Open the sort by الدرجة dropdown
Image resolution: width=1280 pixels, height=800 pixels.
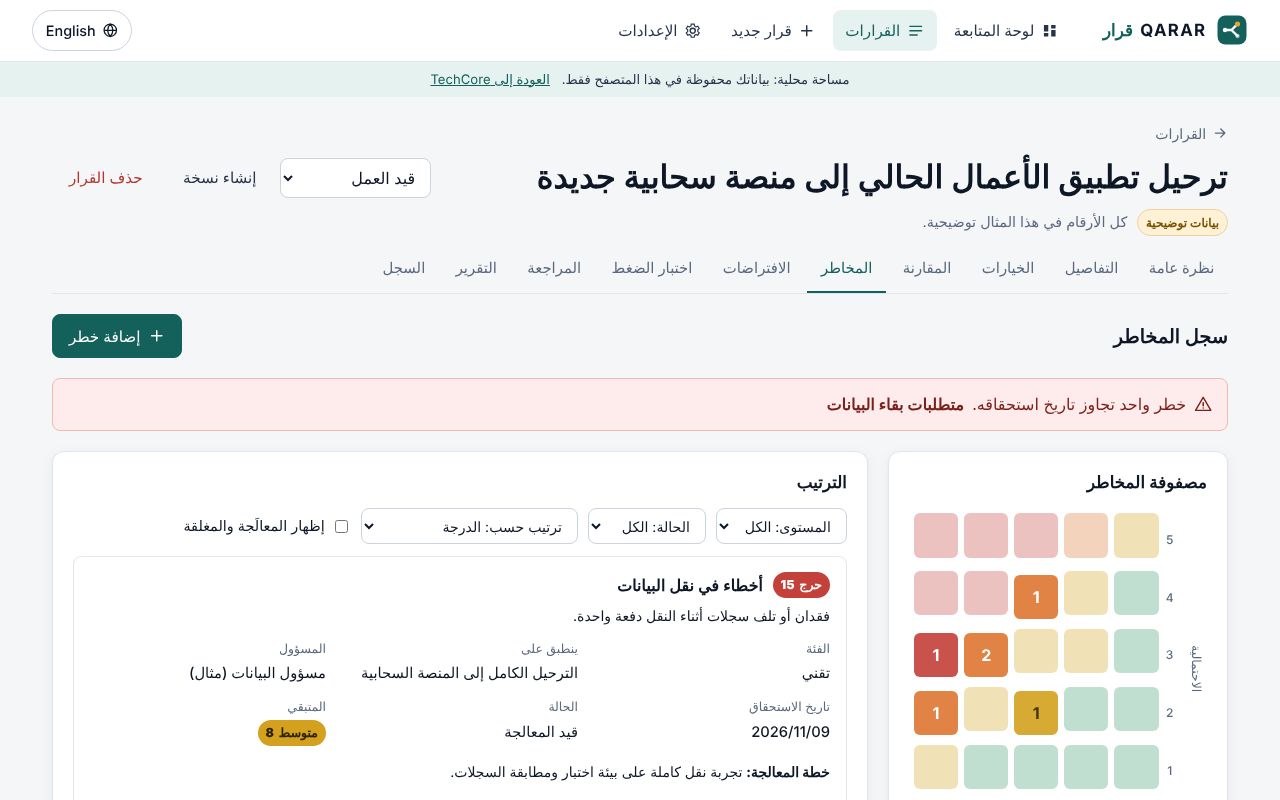click(x=469, y=526)
